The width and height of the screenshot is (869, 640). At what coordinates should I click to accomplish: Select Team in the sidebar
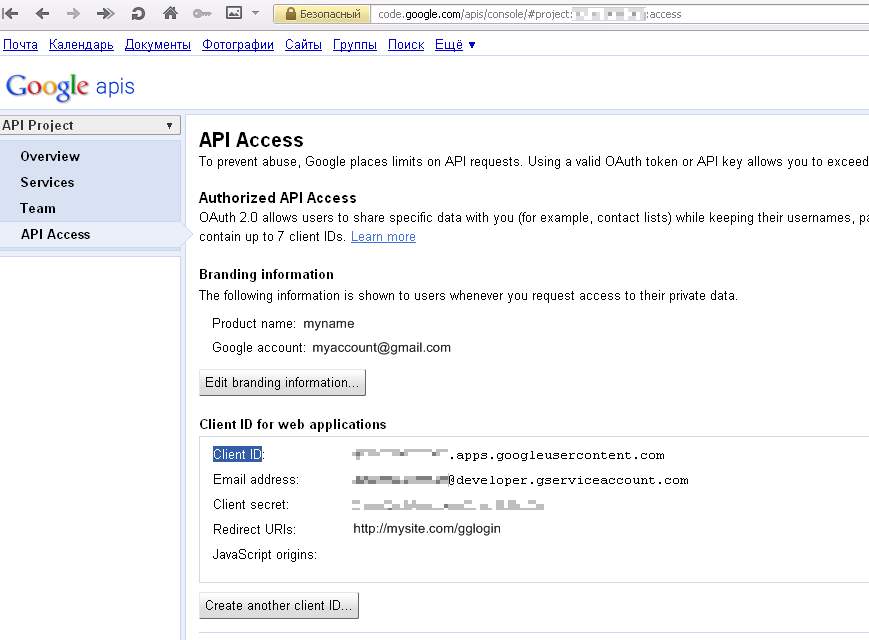coord(38,208)
